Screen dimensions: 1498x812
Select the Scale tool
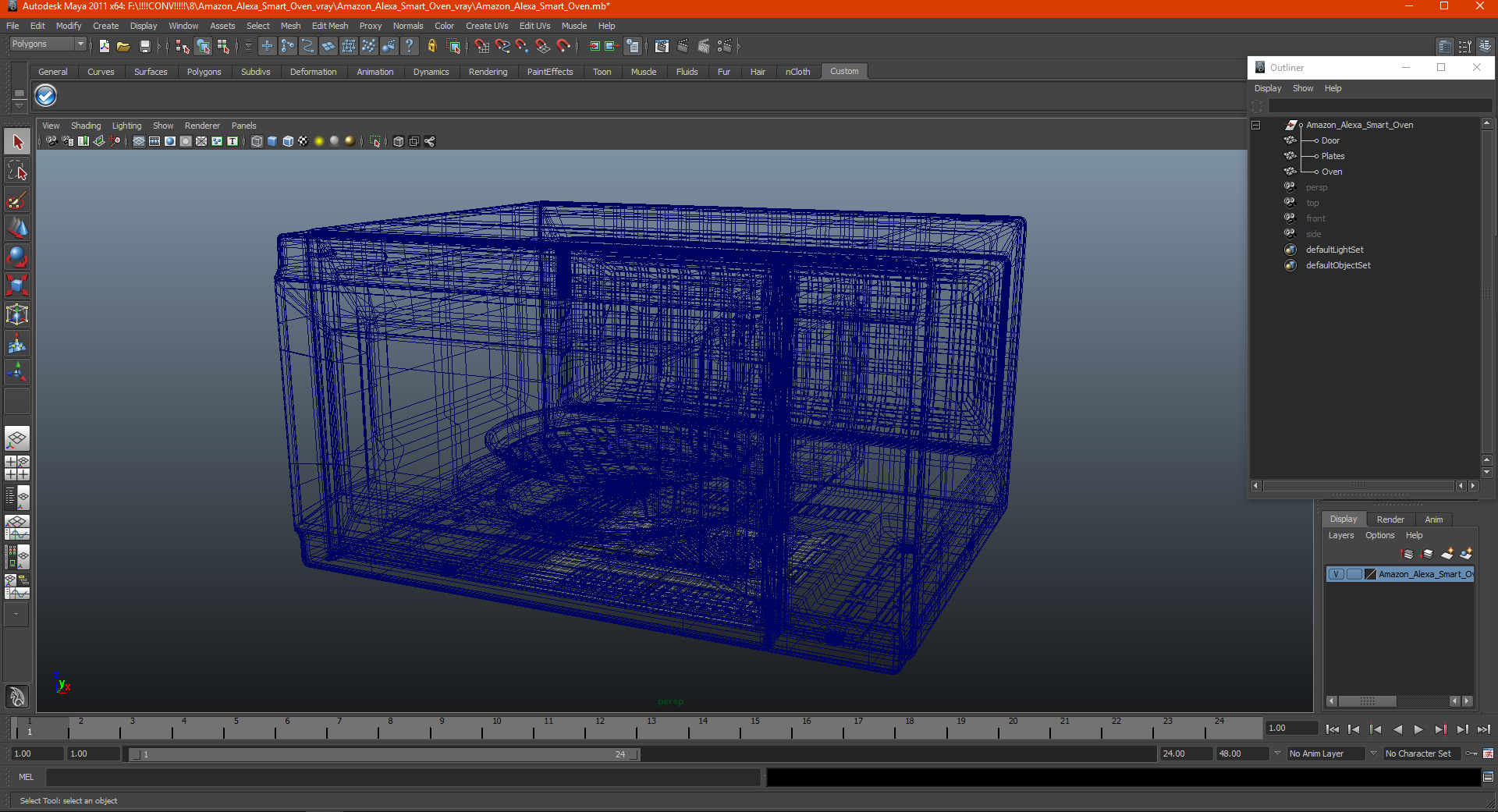[x=17, y=285]
